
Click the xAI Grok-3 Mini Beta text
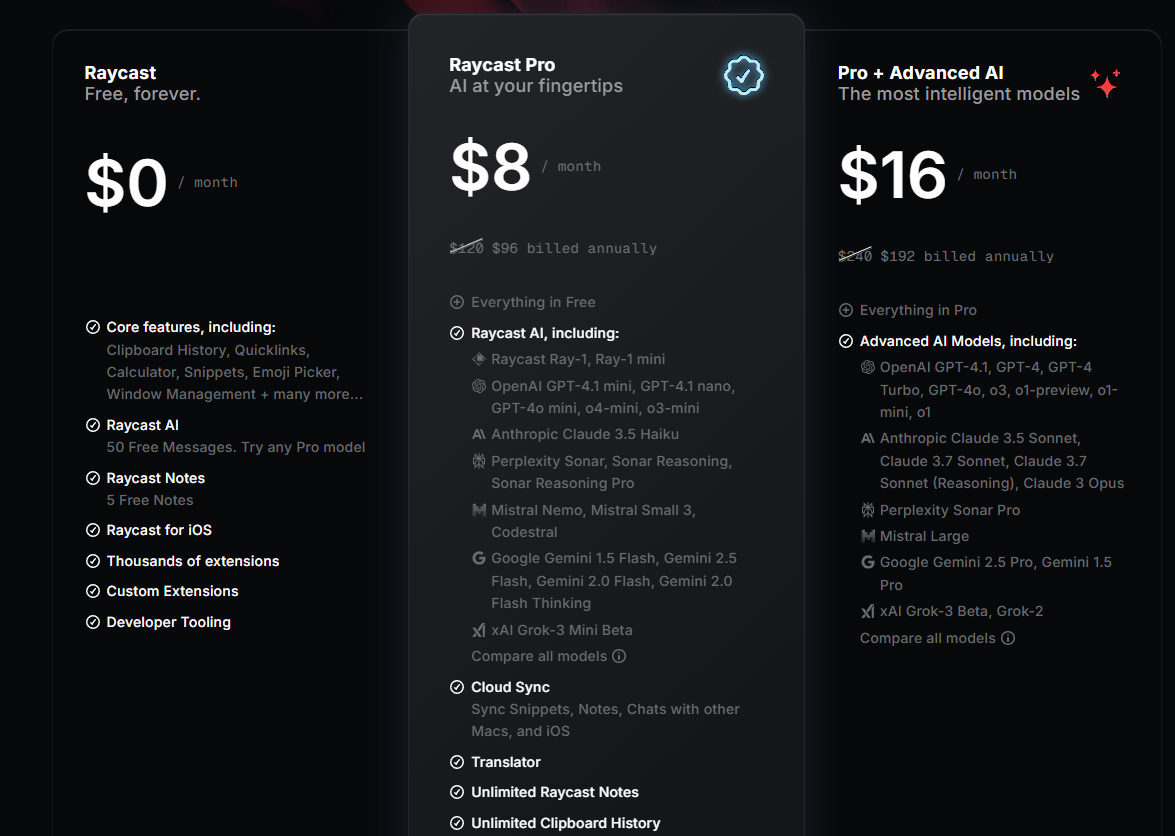[561, 630]
